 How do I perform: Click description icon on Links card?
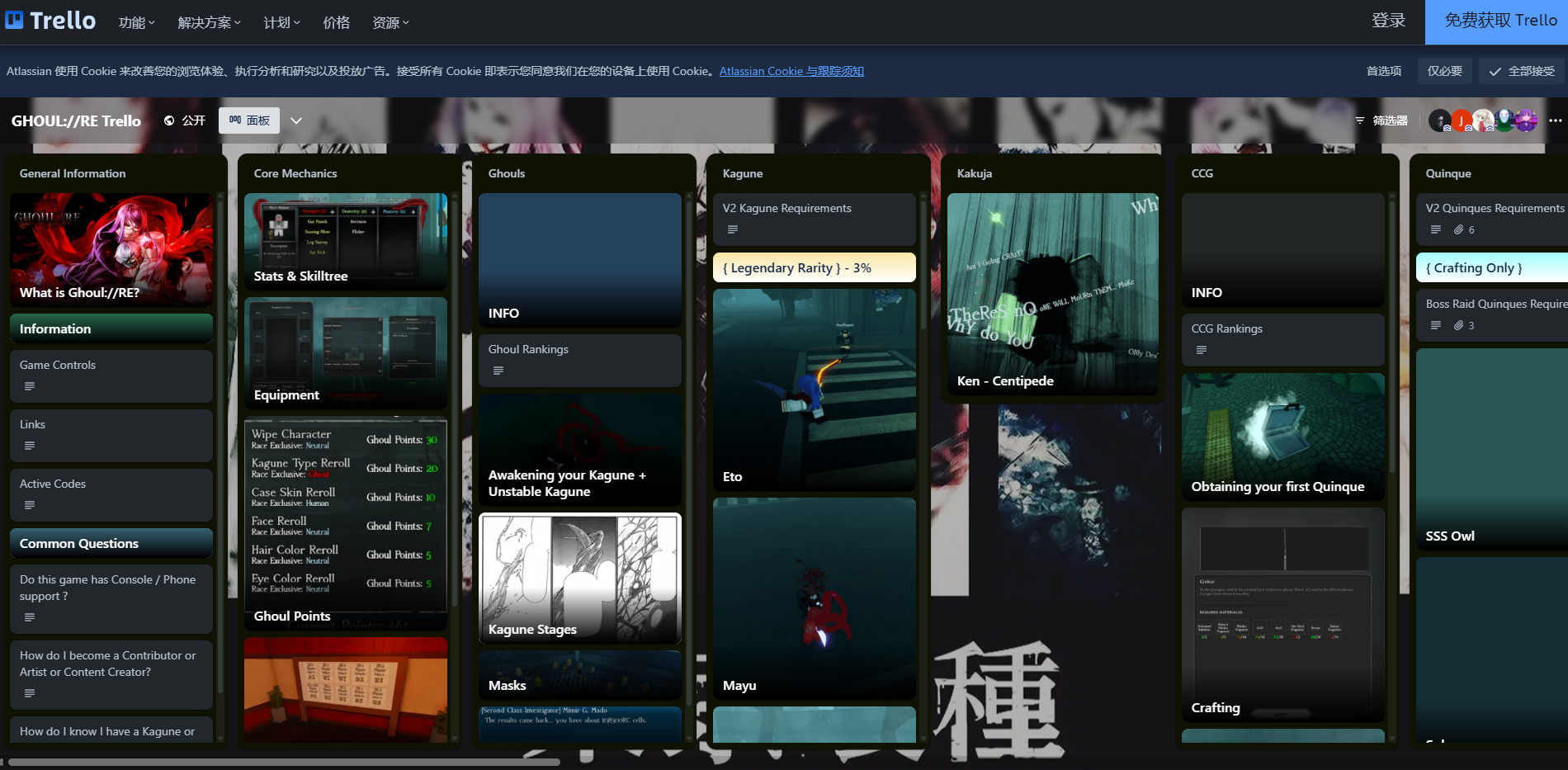coord(30,446)
